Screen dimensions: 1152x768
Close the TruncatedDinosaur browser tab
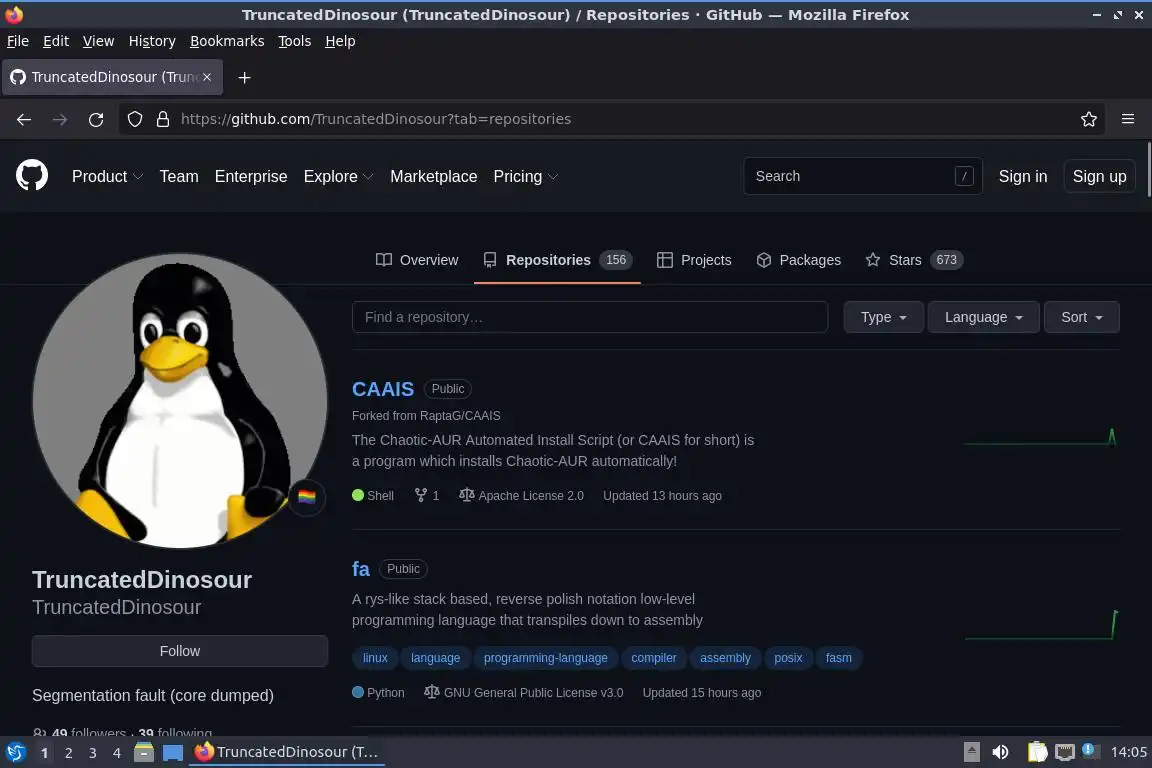click(x=207, y=76)
